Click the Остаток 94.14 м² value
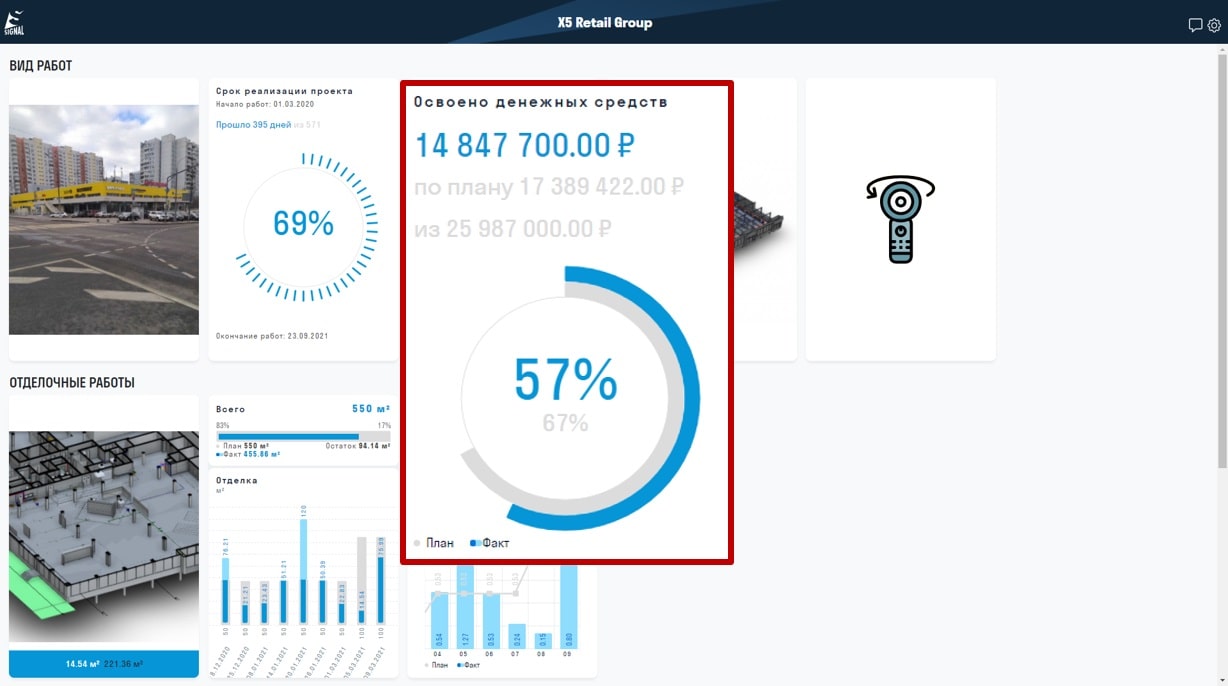Image resolution: width=1228 pixels, height=686 pixels. coord(358,446)
